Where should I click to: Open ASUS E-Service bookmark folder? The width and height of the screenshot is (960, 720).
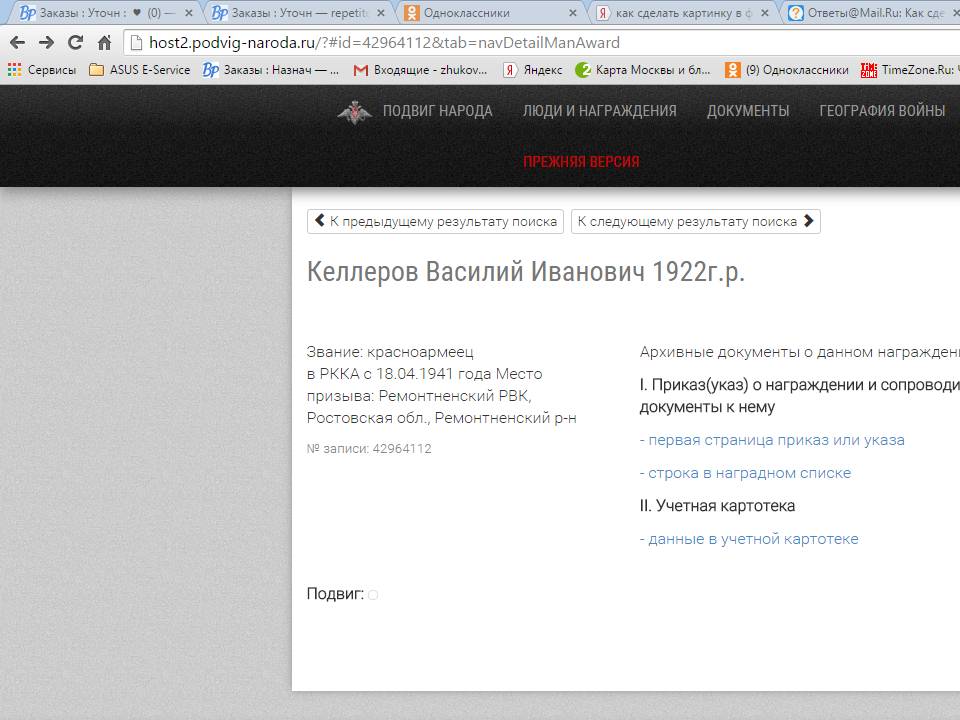140,70
